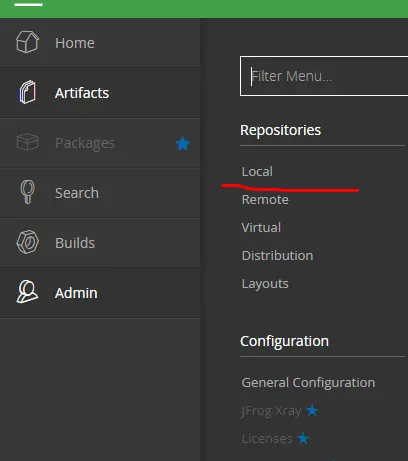Click the Search magnifier icon
Screen dimensions: 408x461
click(x=27, y=192)
